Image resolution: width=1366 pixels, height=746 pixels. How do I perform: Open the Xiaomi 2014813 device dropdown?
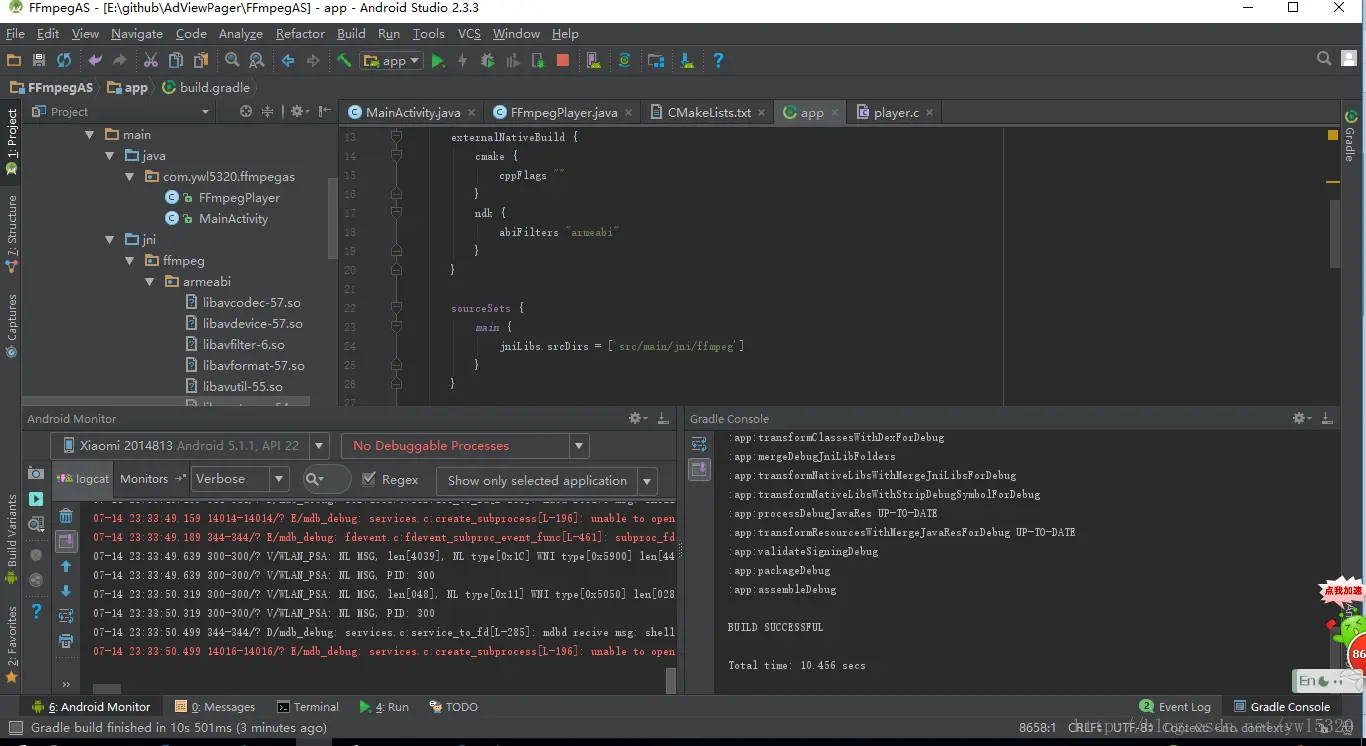190,446
